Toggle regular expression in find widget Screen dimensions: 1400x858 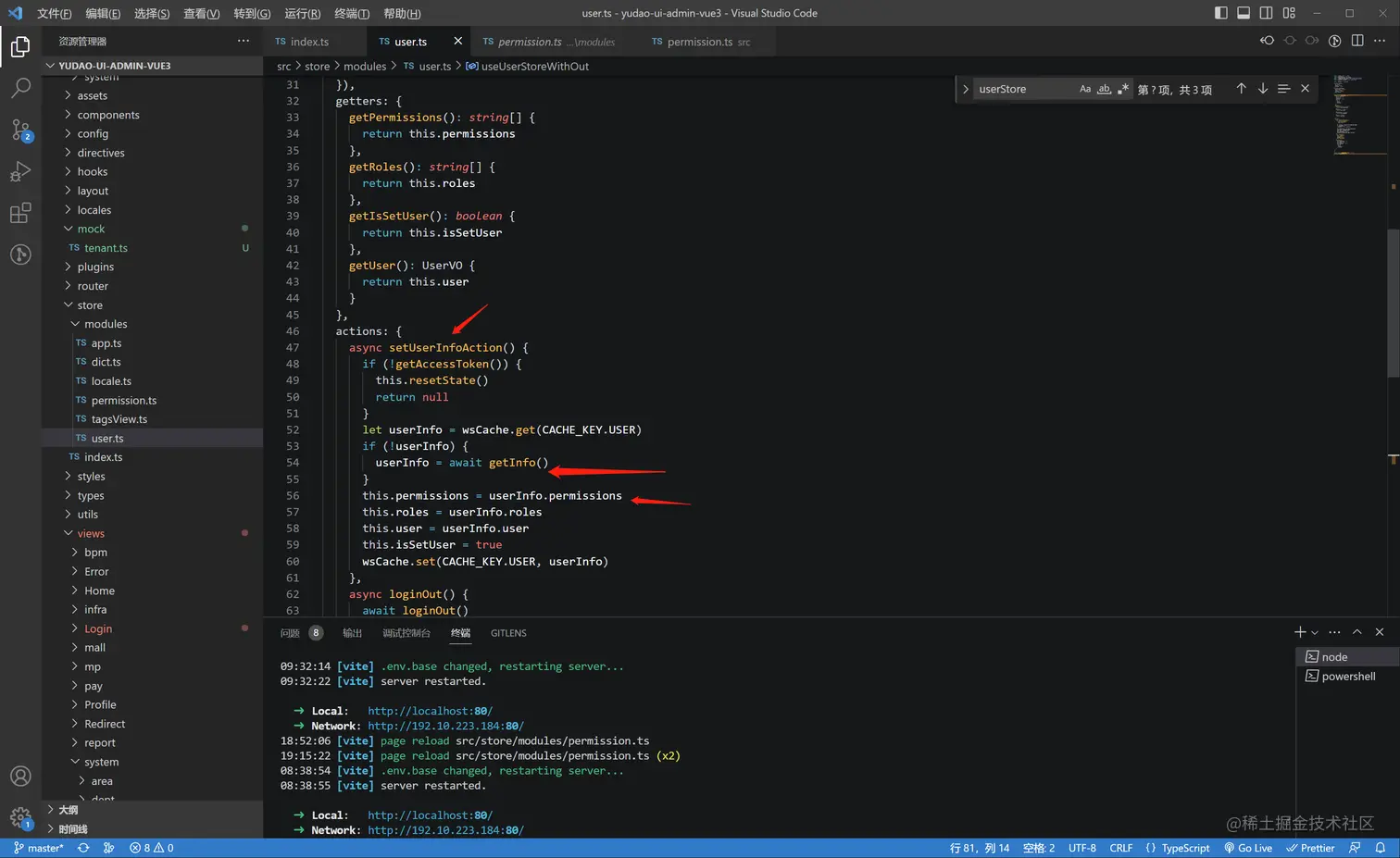pos(1123,89)
